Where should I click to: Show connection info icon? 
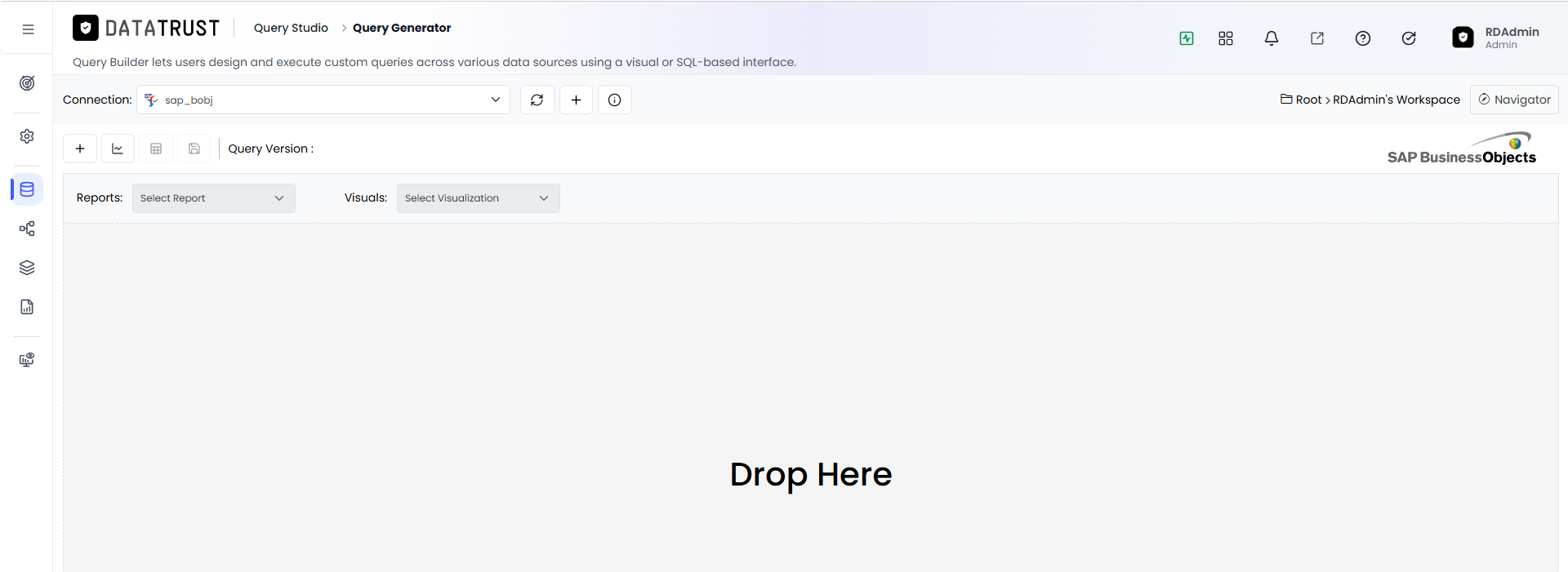point(615,100)
